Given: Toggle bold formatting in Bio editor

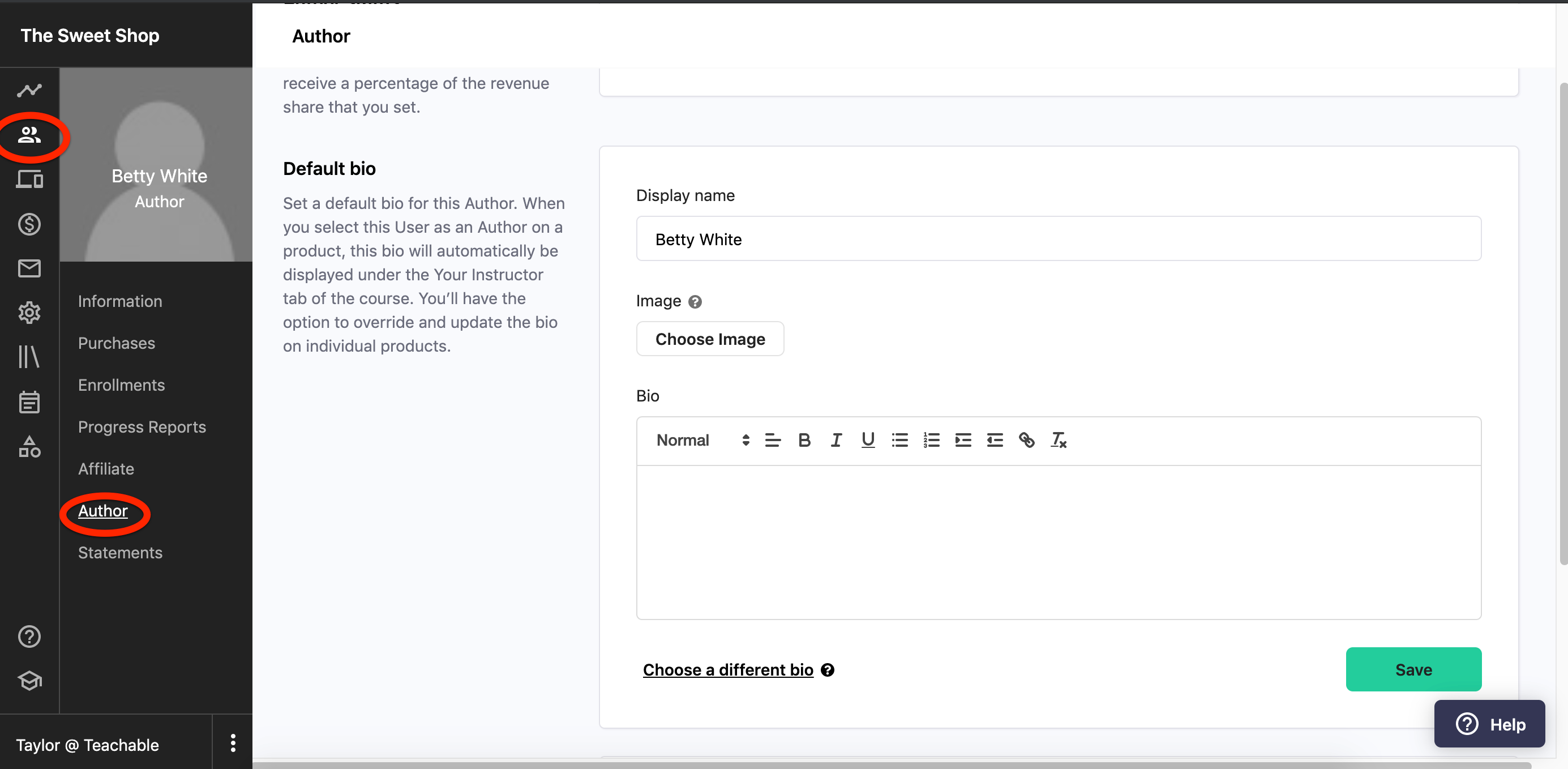Looking at the screenshot, I should [x=804, y=440].
